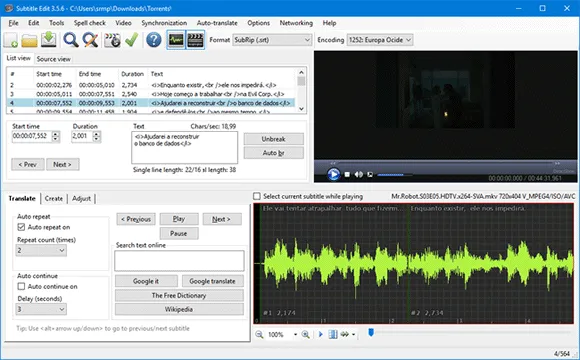The image size is (580, 360).
Task: Click the < Previous button
Action: point(136,219)
